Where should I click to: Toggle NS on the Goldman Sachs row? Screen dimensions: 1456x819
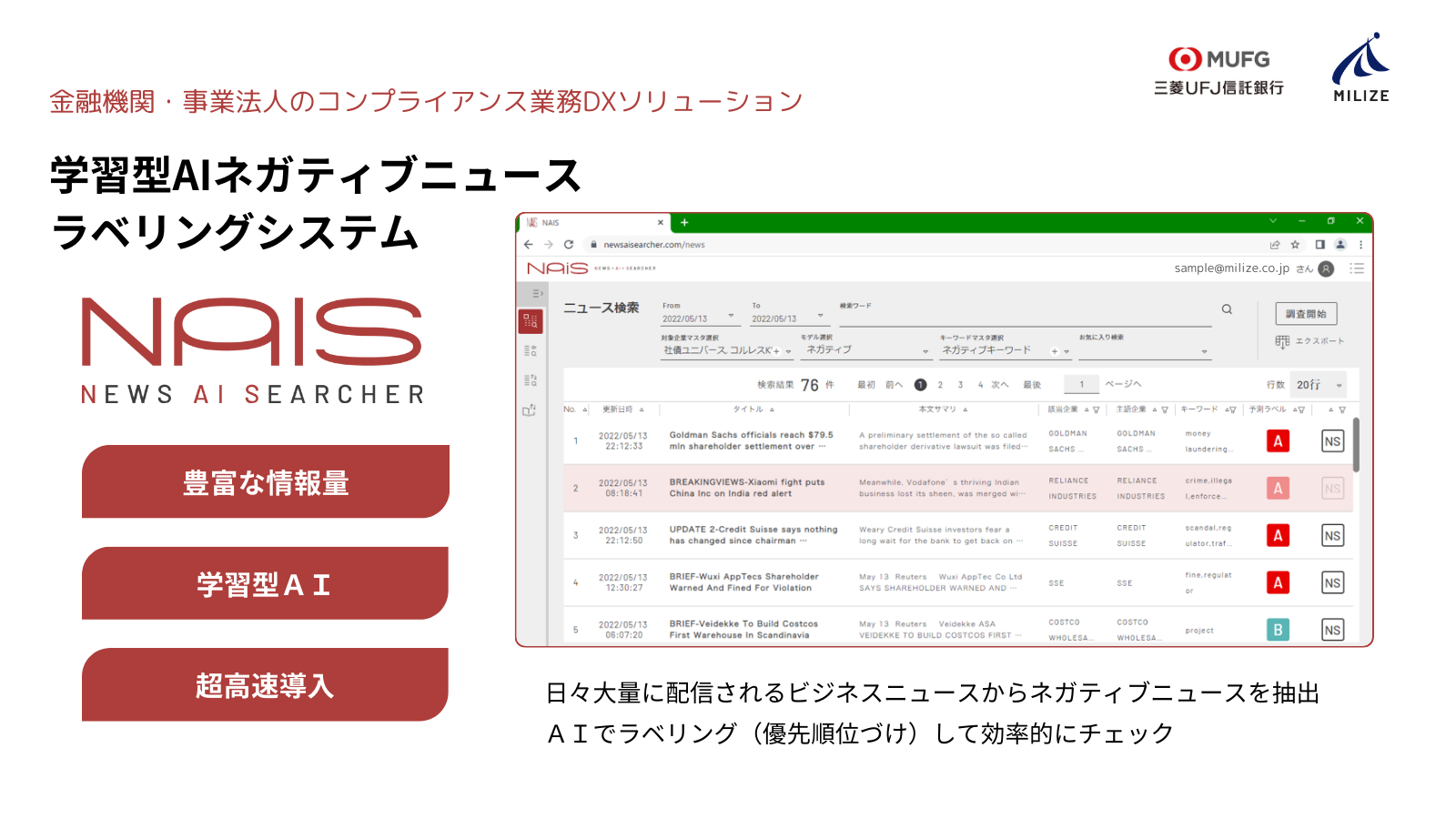tap(1332, 441)
